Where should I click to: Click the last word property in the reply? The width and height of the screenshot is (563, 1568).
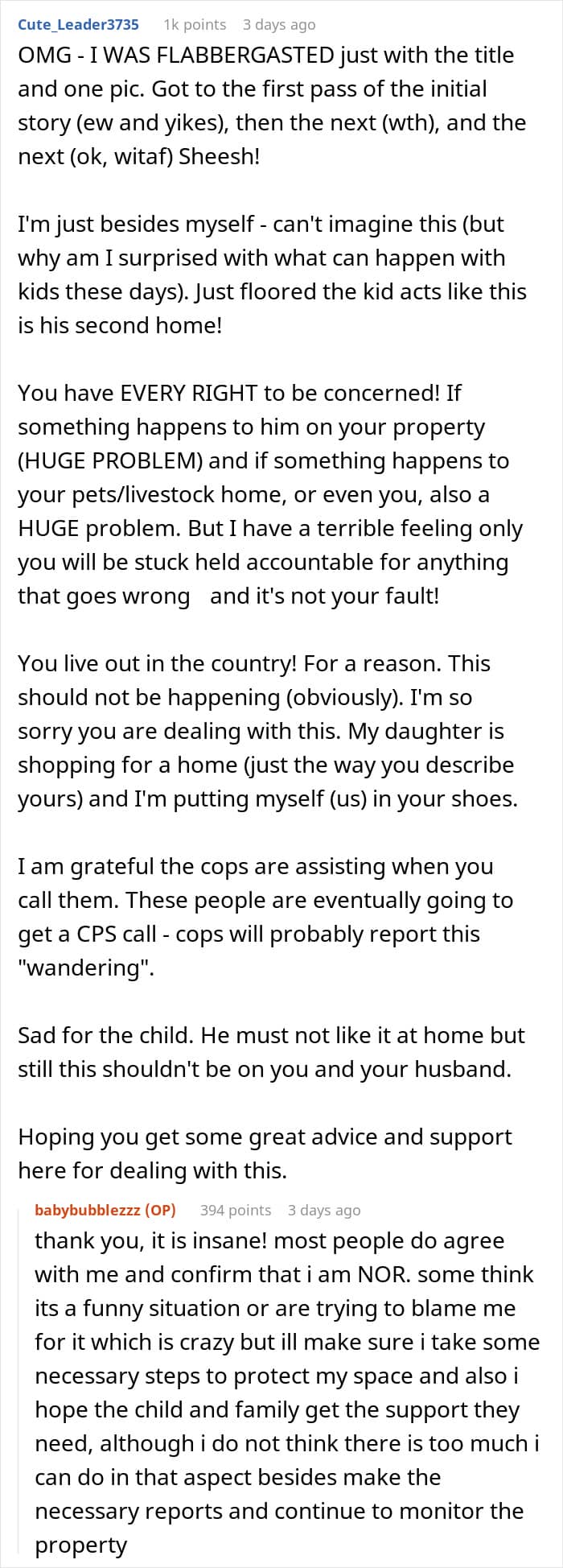[x=80, y=1545]
